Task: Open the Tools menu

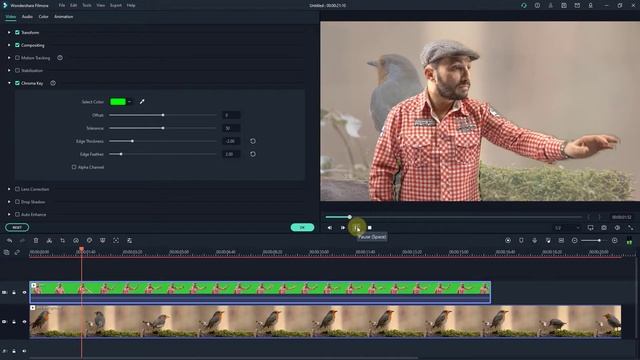Action: [87, 5]
